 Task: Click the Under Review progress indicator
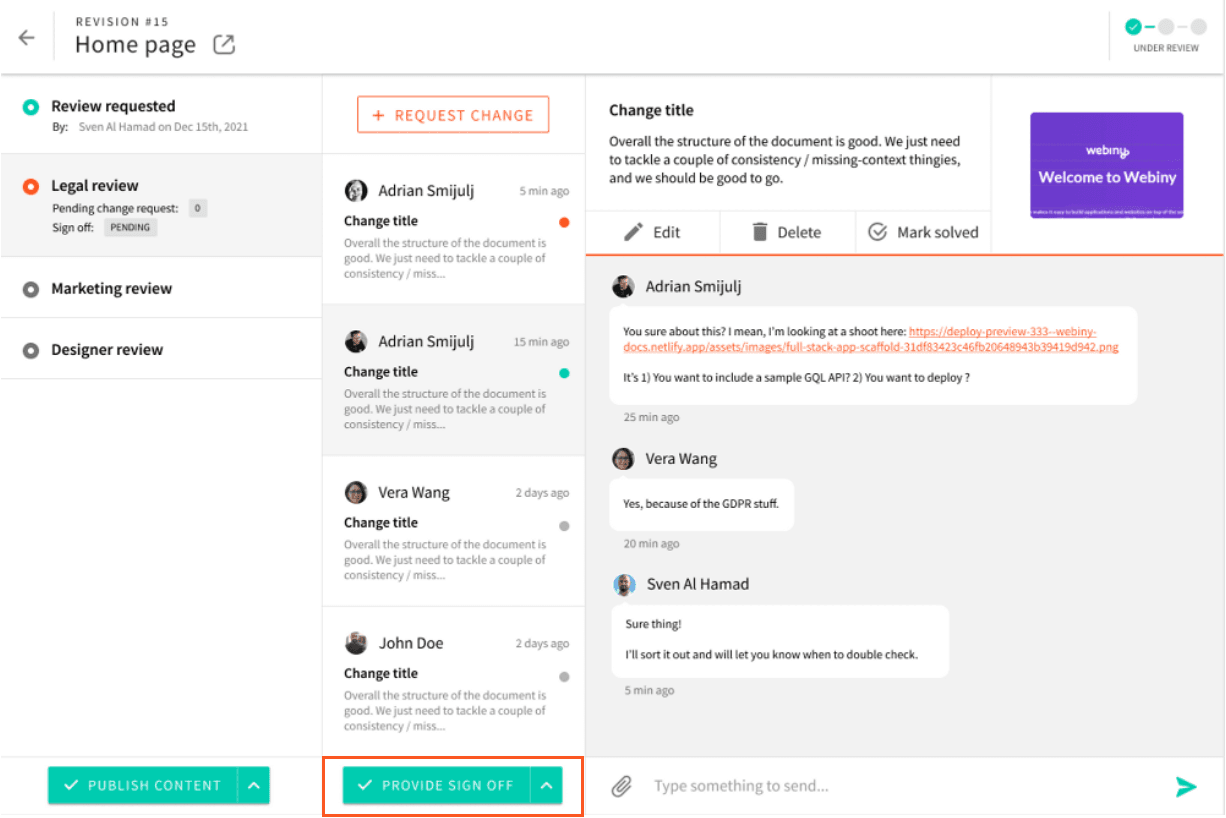tap(1166, 33)
